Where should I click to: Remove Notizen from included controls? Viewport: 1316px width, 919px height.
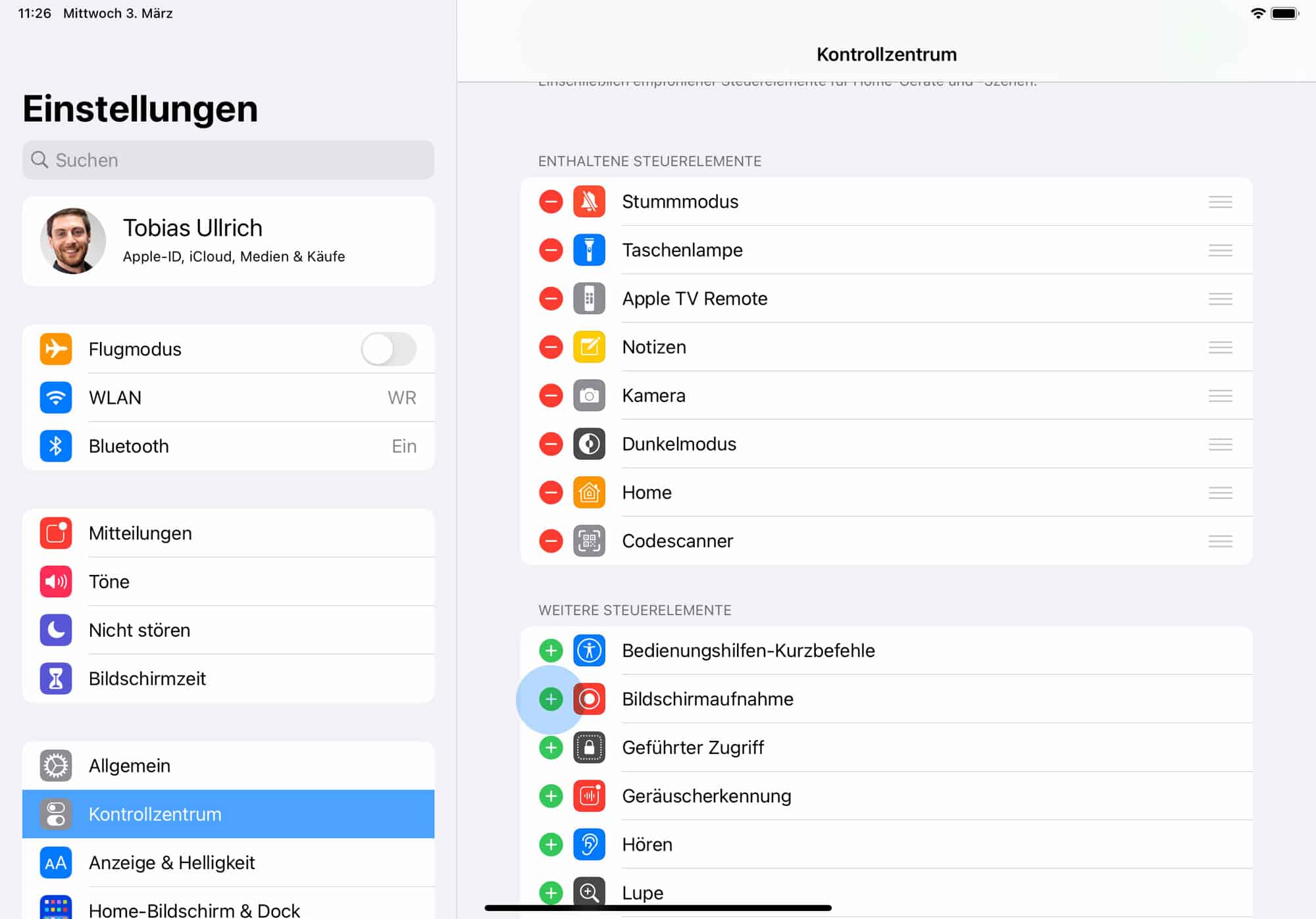551,347
